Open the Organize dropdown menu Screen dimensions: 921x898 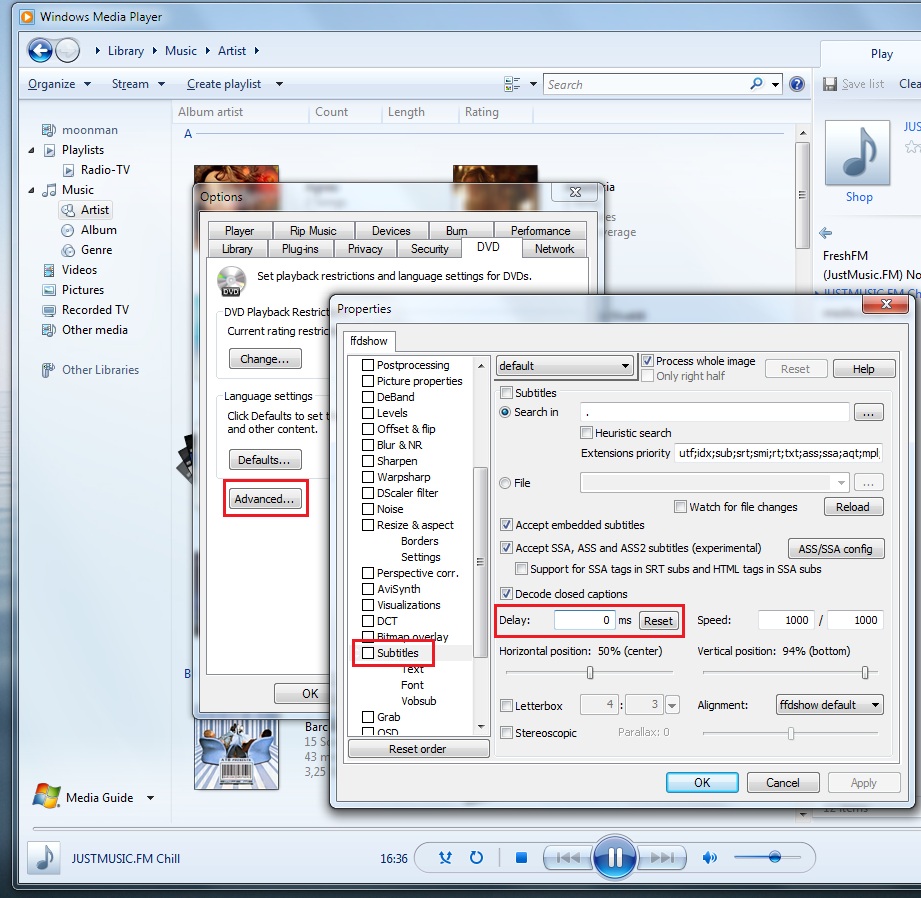59,84
